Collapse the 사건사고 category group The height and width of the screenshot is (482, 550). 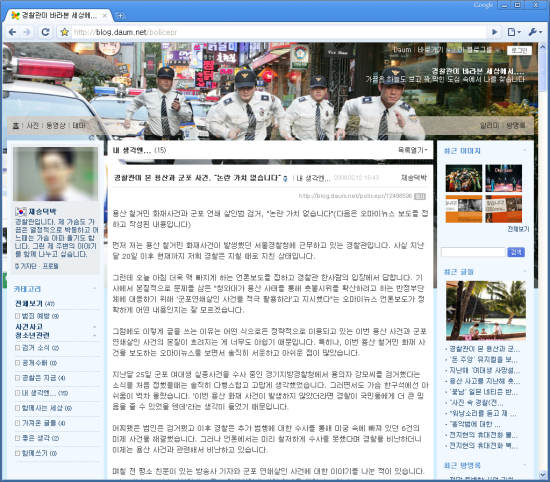[x=94, y=327]
